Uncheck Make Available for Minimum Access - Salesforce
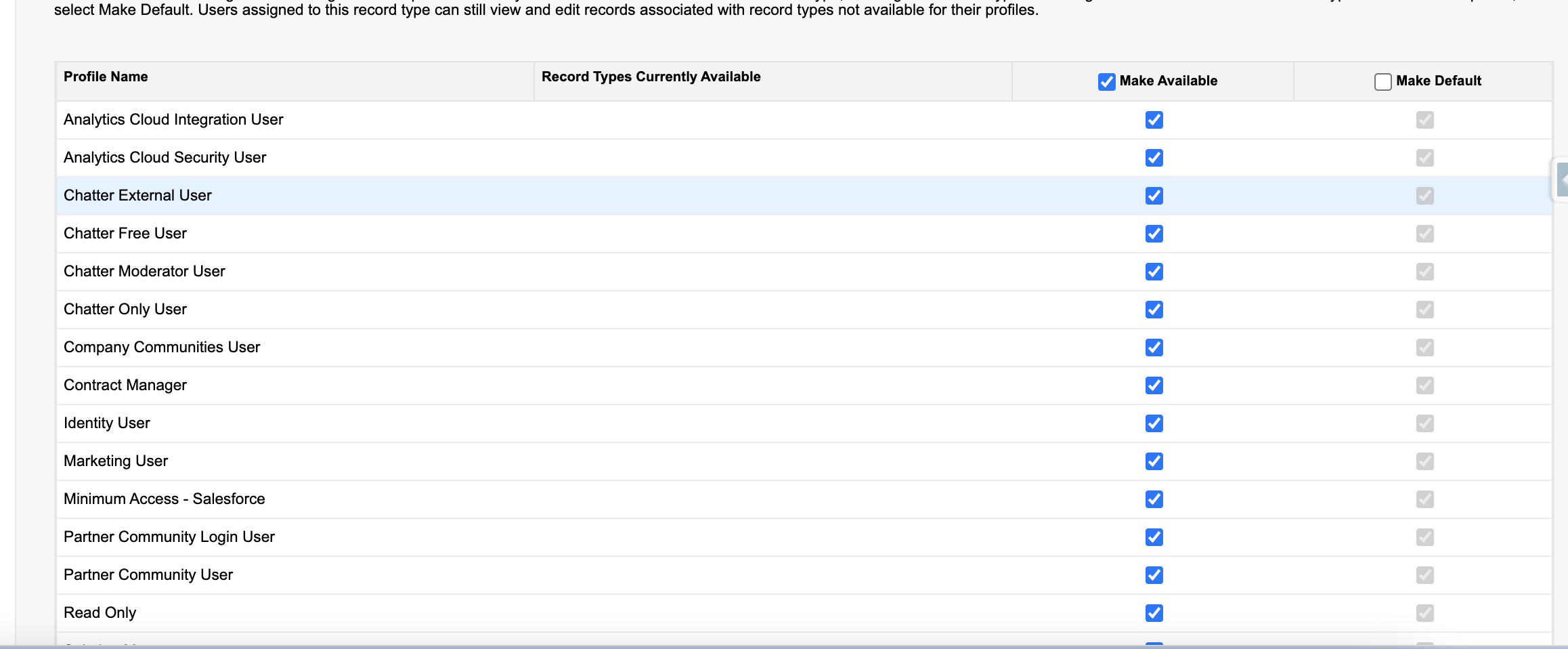 1154,499
